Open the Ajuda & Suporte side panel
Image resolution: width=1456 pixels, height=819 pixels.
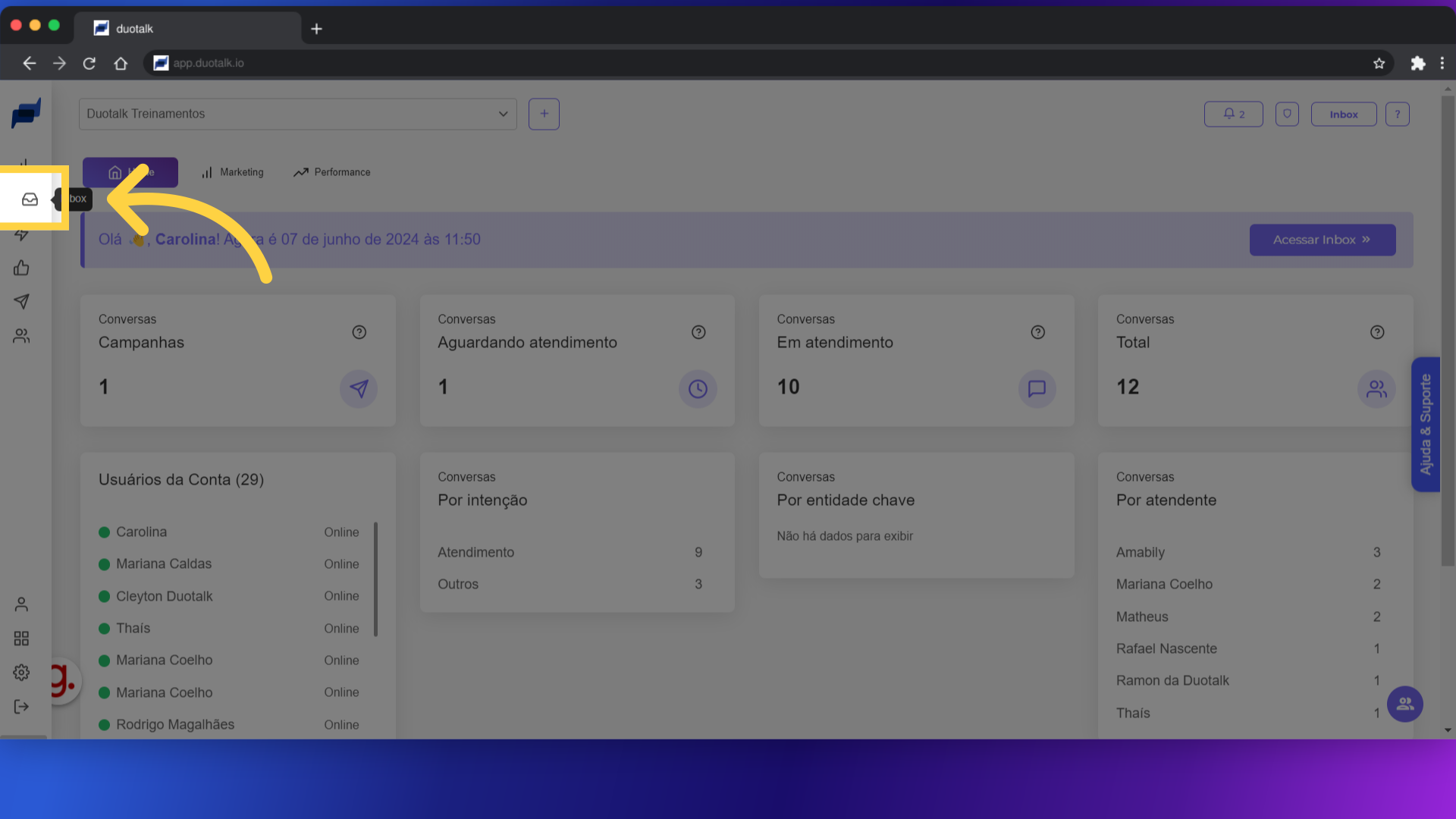click(x=1425, y=425)
